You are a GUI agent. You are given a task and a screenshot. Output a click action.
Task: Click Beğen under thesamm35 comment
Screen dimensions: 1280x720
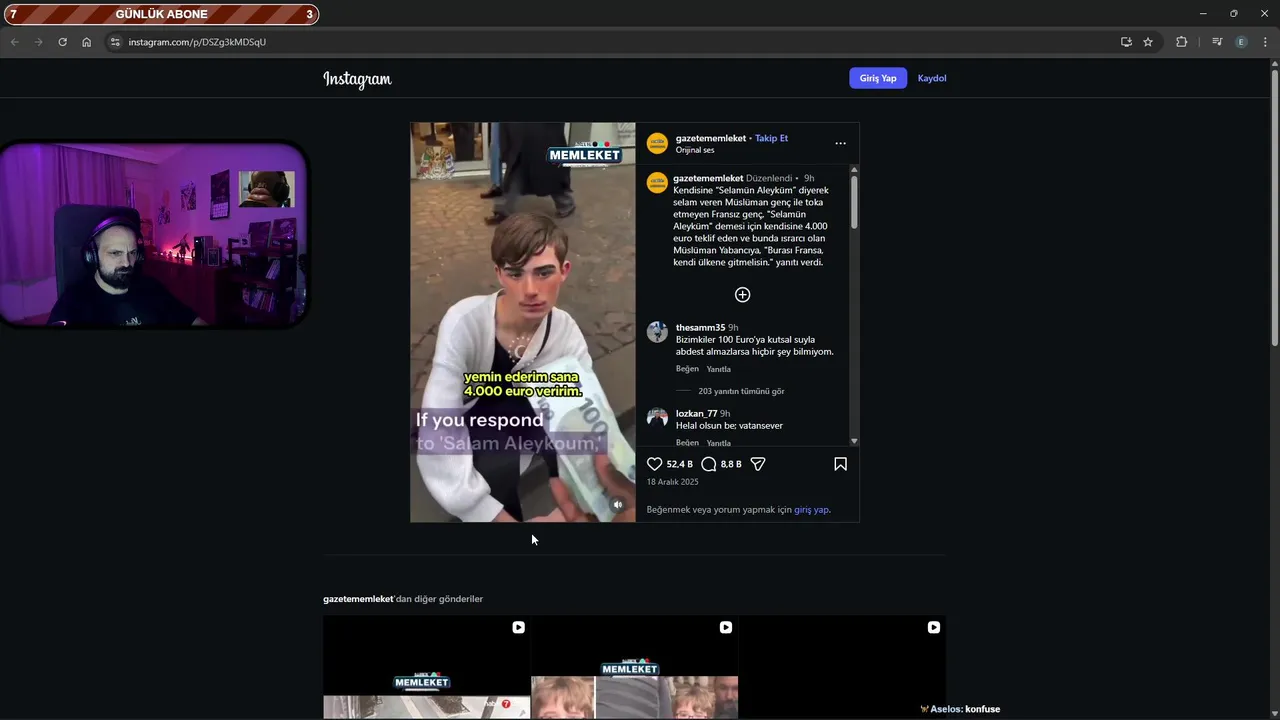(x=687, y=369)
